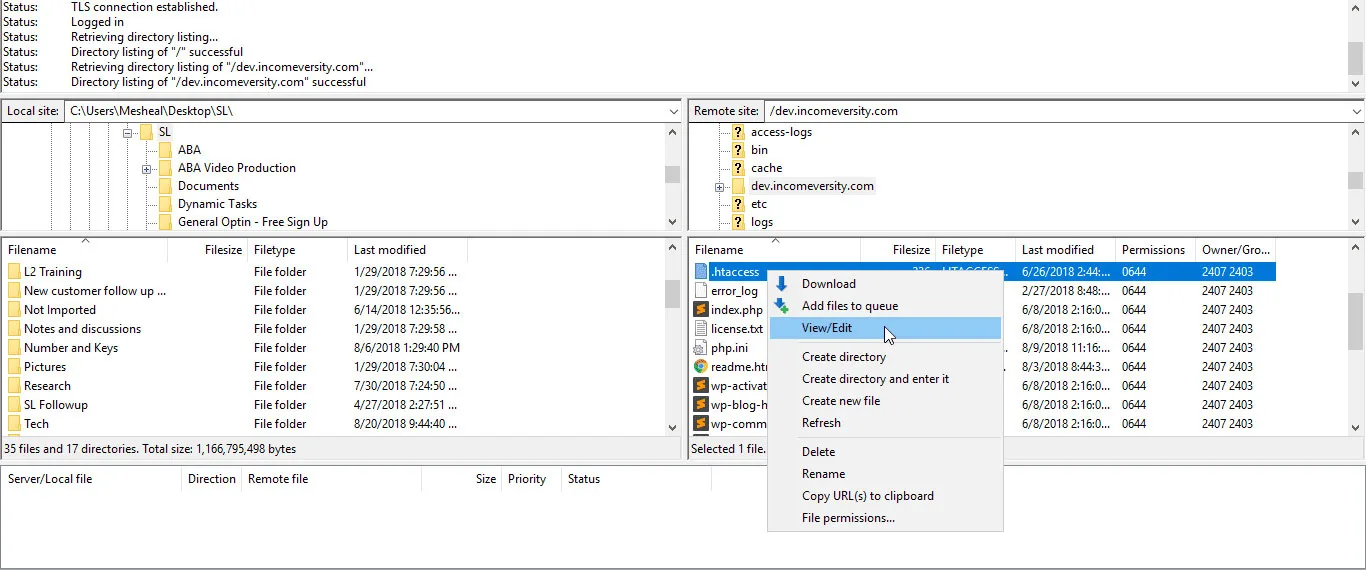Collapse the SL folder tree node

[128, 132]
